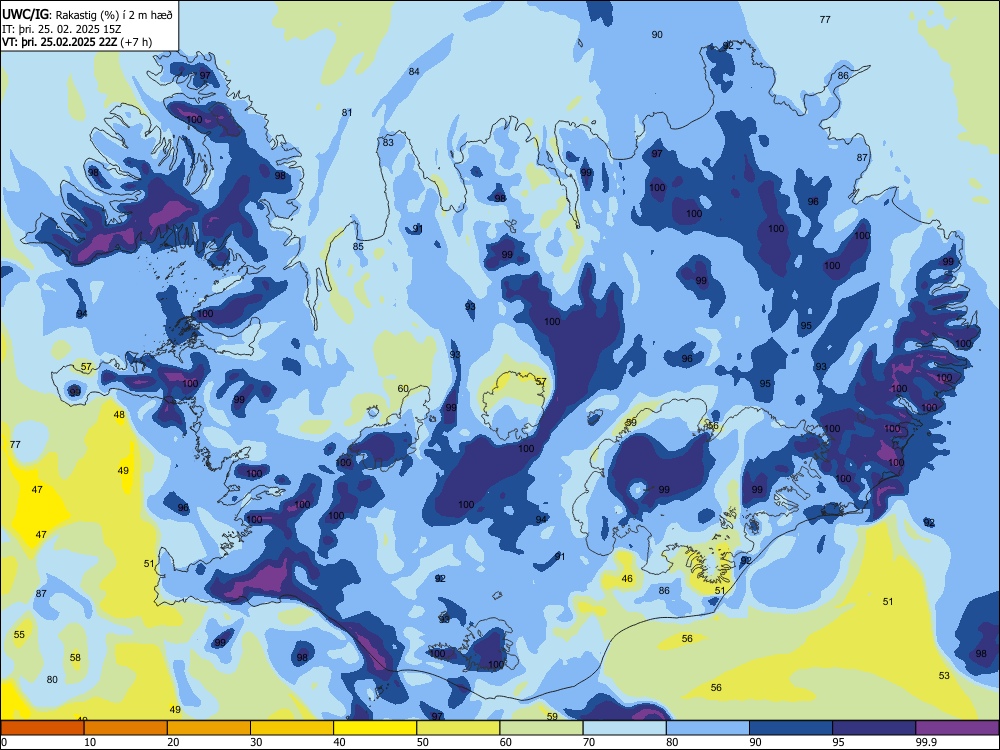Click the value 90 at top center-right
This screenshot has width=1000, height=750.
pyautogui.click(x=657, y=35)
